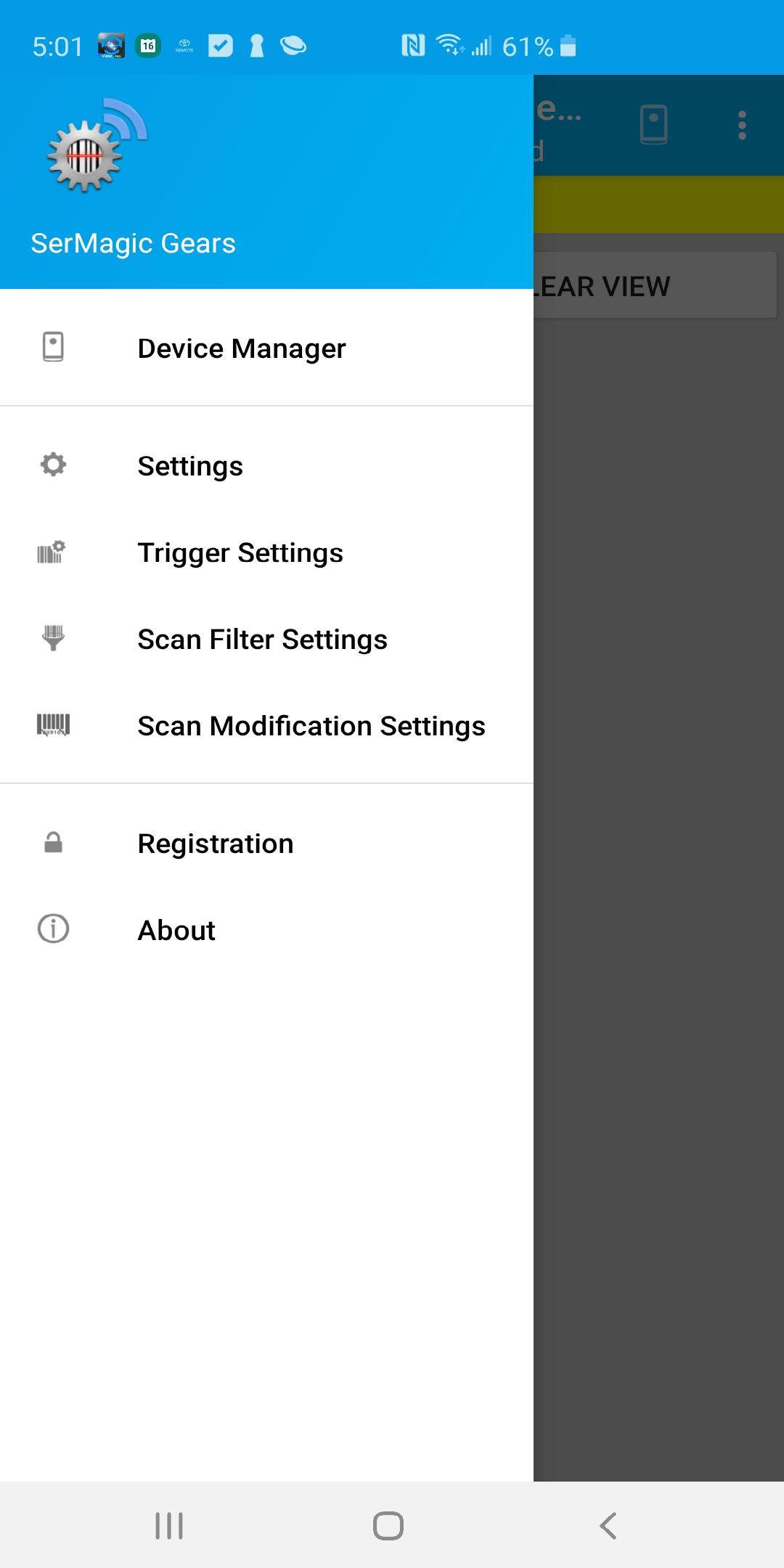Tap the Android home button
784x1568 pixels.
(x=388, y=1525)
